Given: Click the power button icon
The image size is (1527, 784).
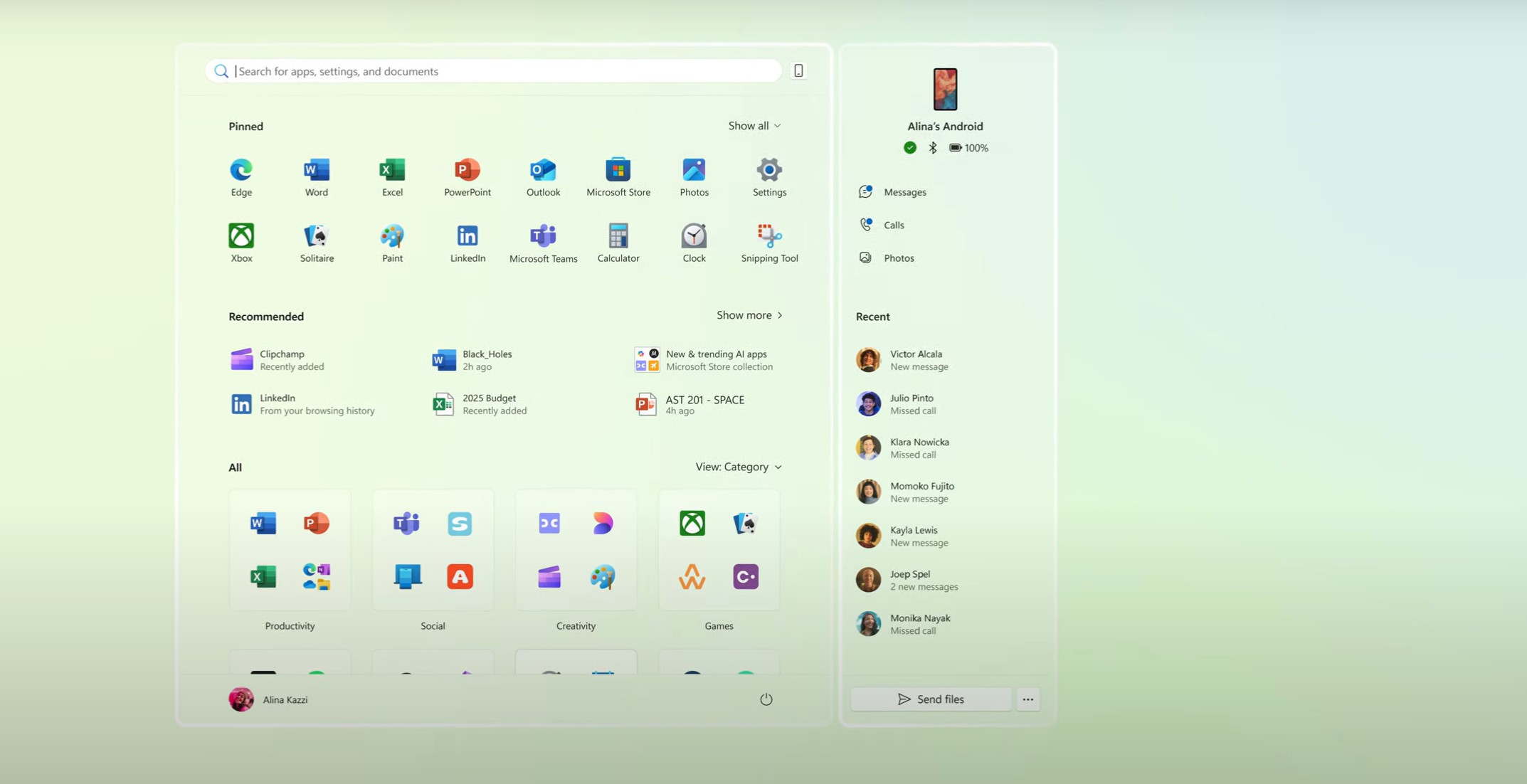Looking at the screenshot, I should click(766, 699).
